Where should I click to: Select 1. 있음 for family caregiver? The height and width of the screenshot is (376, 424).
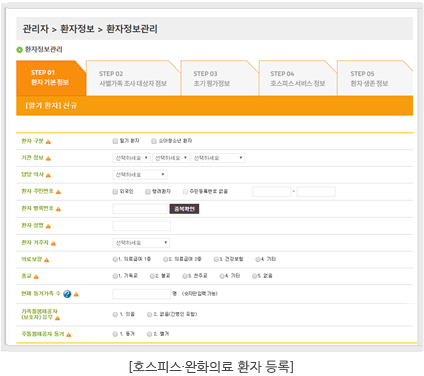(x=115, y=314)
